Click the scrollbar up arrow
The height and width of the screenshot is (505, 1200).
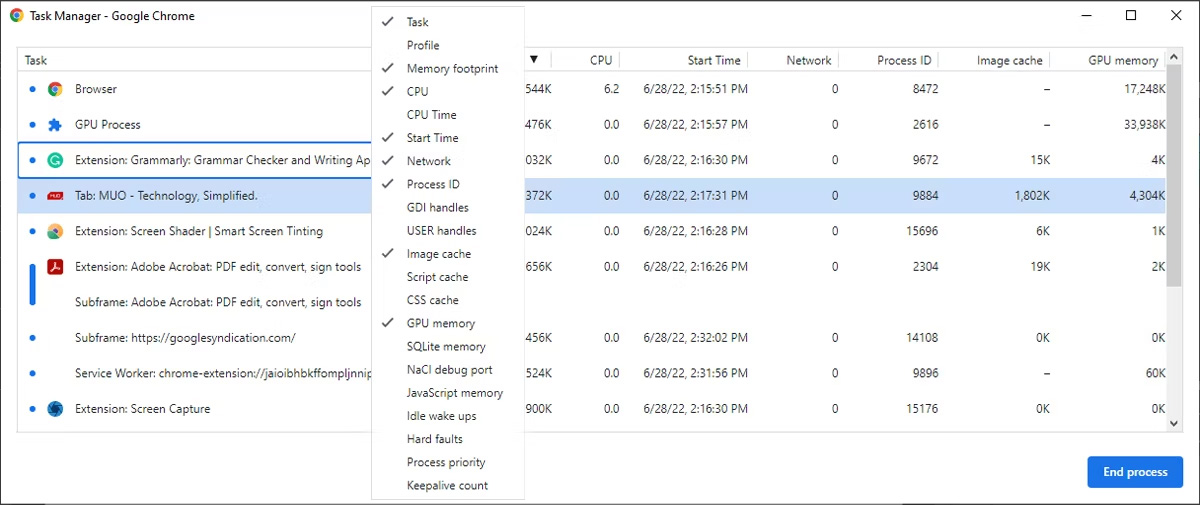pos(1175,60)
